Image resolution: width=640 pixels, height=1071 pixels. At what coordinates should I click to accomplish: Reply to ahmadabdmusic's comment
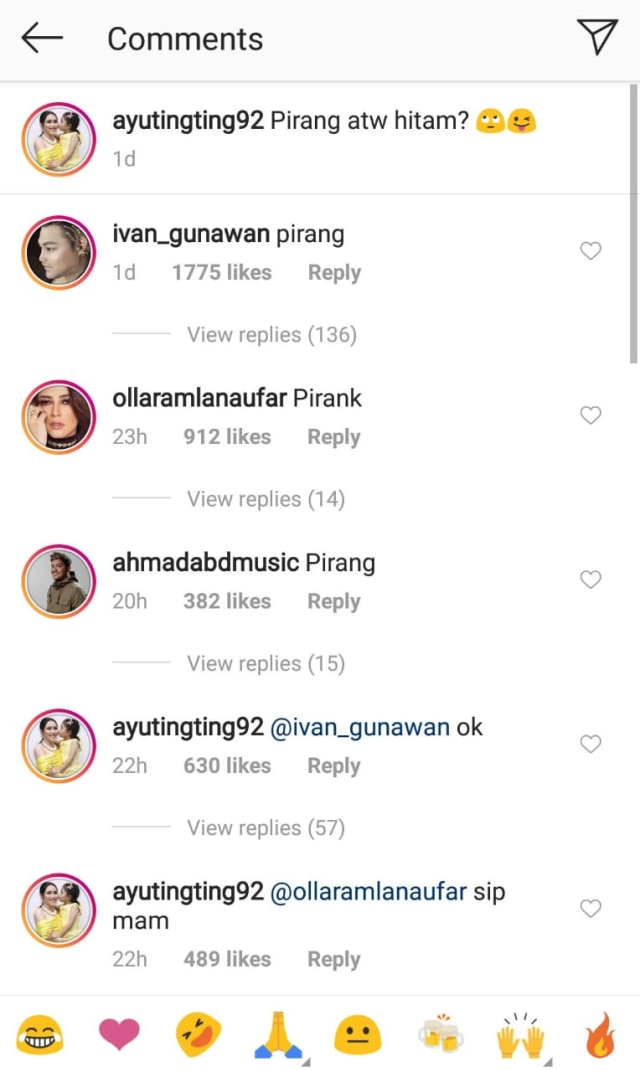[333, 600]
